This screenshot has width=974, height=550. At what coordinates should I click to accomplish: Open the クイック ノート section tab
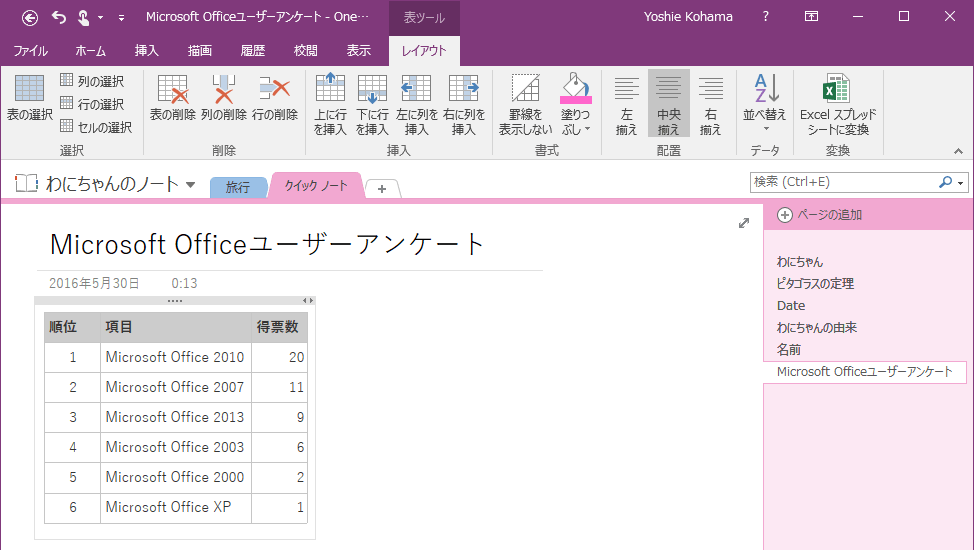pyautogui.click(x=316, y=185)
